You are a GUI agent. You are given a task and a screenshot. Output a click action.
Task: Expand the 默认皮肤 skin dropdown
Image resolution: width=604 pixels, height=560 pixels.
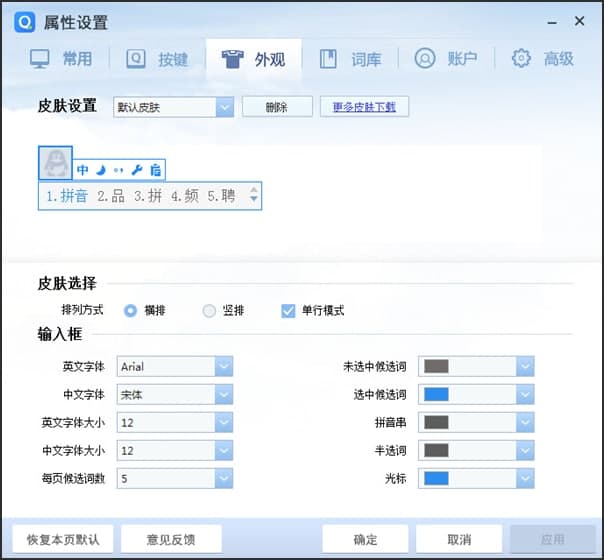[225, 107]
